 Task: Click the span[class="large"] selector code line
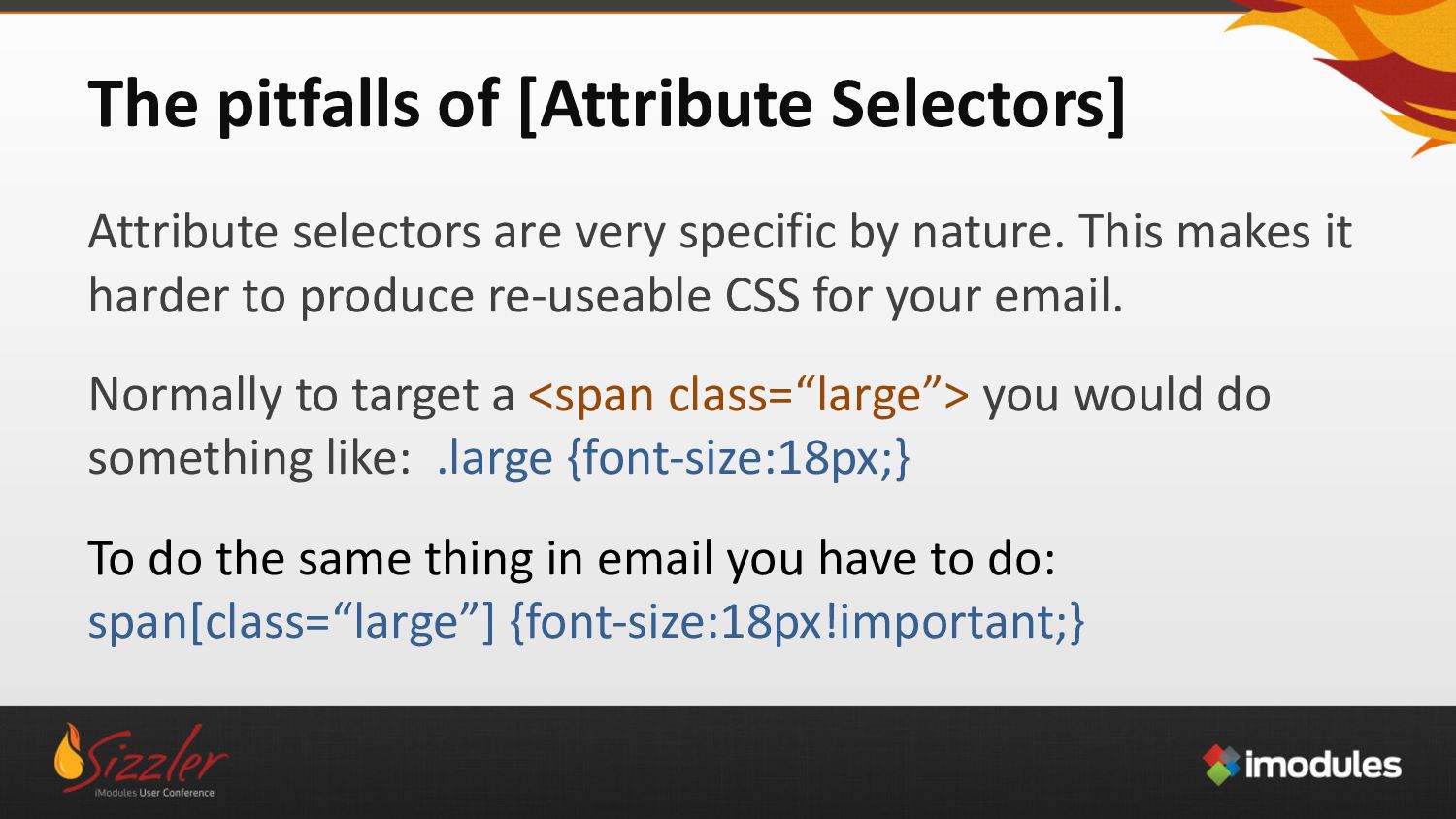pyautogui.click(x=586, y=622)
